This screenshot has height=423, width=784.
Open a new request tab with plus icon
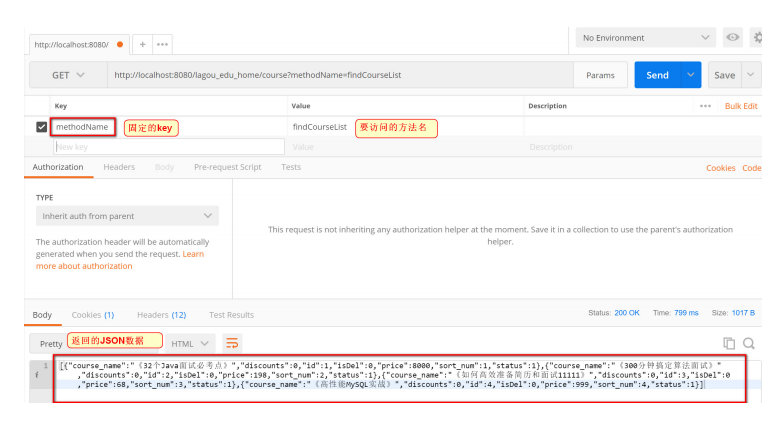[x=142, y=44]
